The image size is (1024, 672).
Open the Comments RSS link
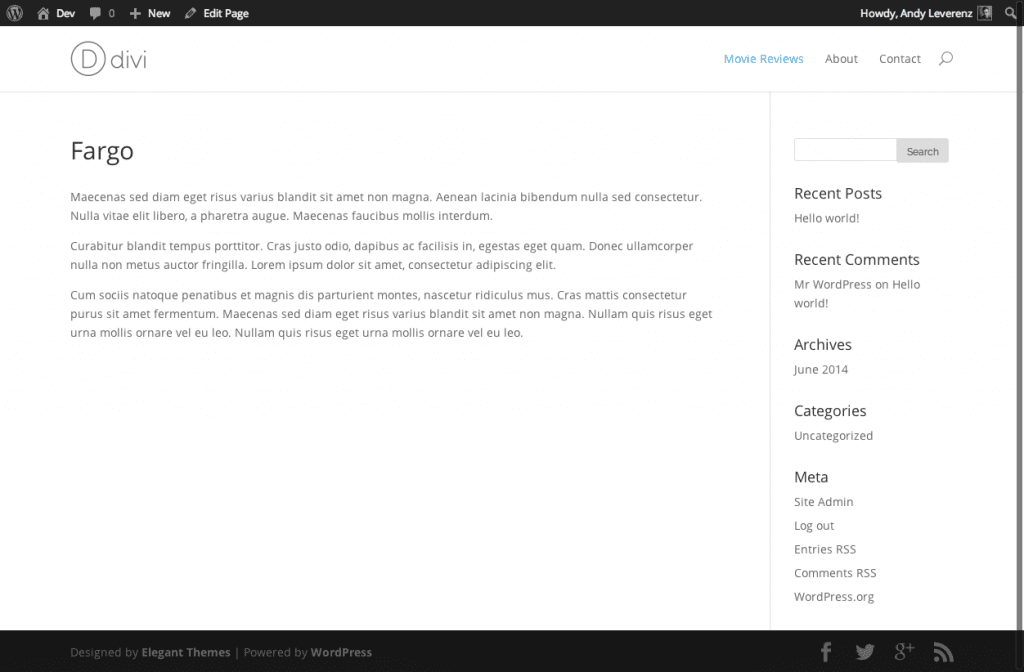click(835, 573)
